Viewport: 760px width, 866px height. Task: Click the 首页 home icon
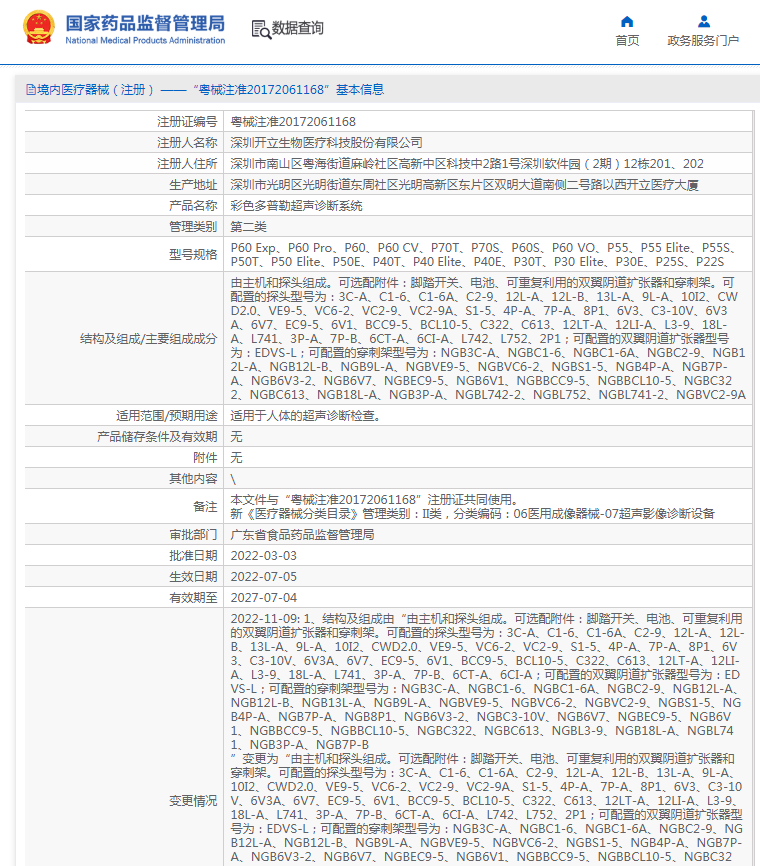pyautogui.click(x=627, y=22)
